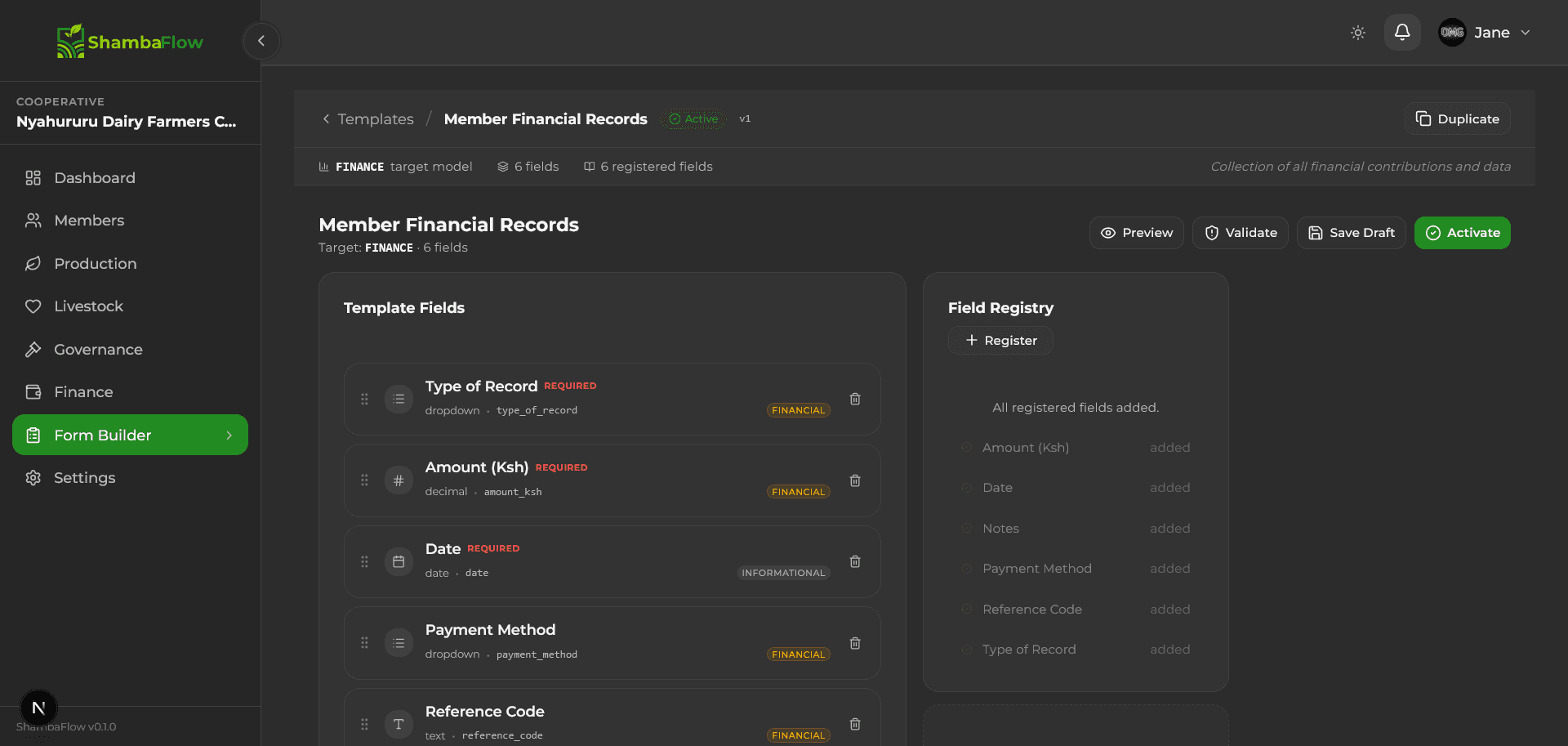
Task: Click the Production leaf icon
Action: tap(33, 263)
